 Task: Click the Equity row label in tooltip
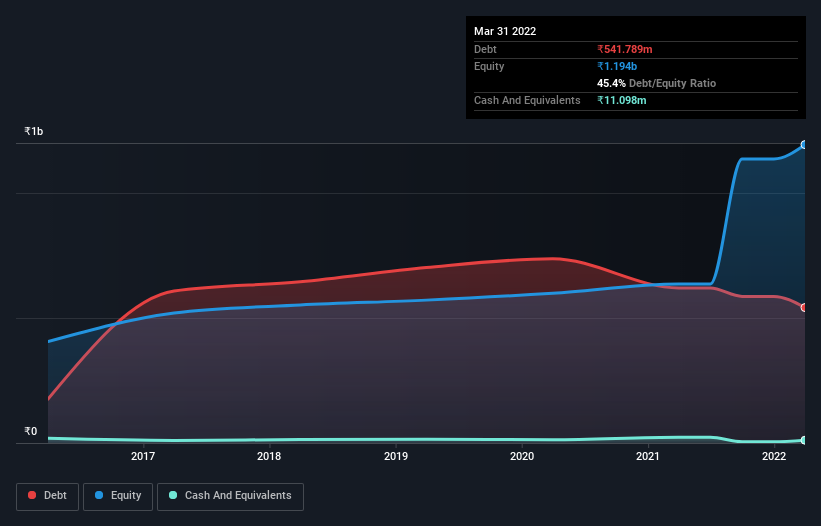click(489, 66)
